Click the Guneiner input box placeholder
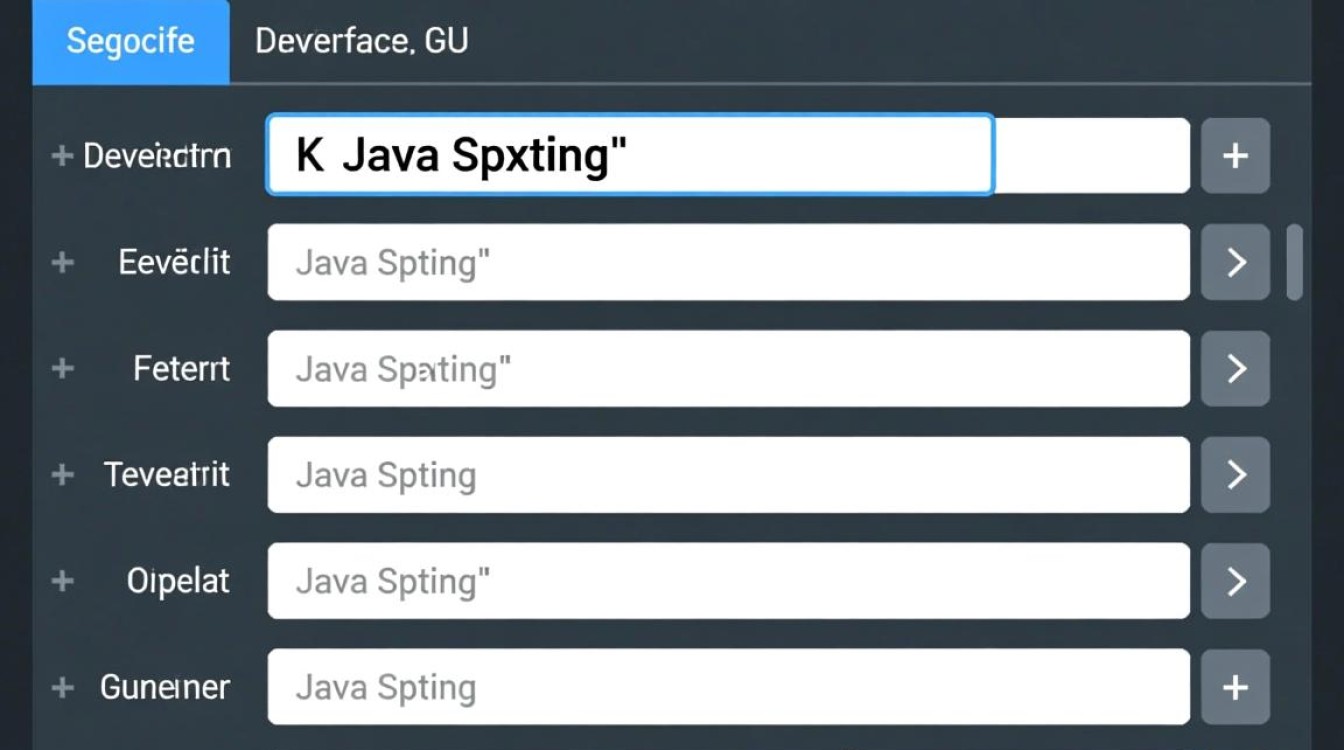 pos(728,687)
